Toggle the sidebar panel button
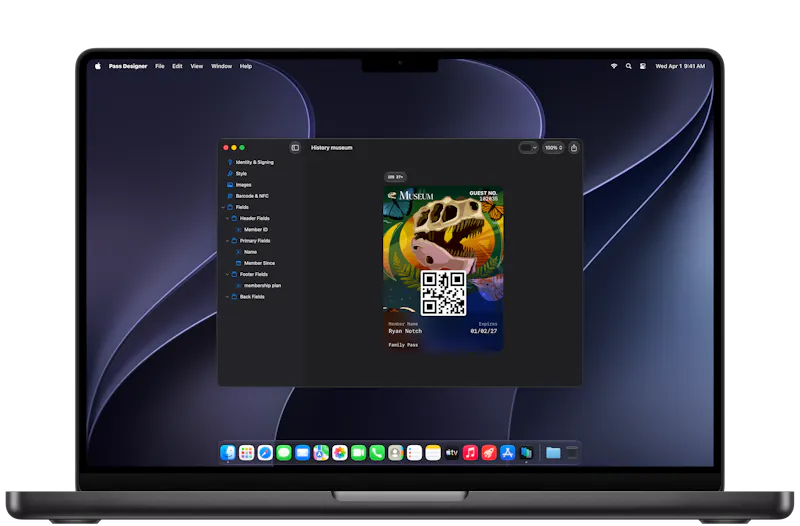Image resolution: width=800 pixels, height=526 pixels. click(x=295, y=148)
